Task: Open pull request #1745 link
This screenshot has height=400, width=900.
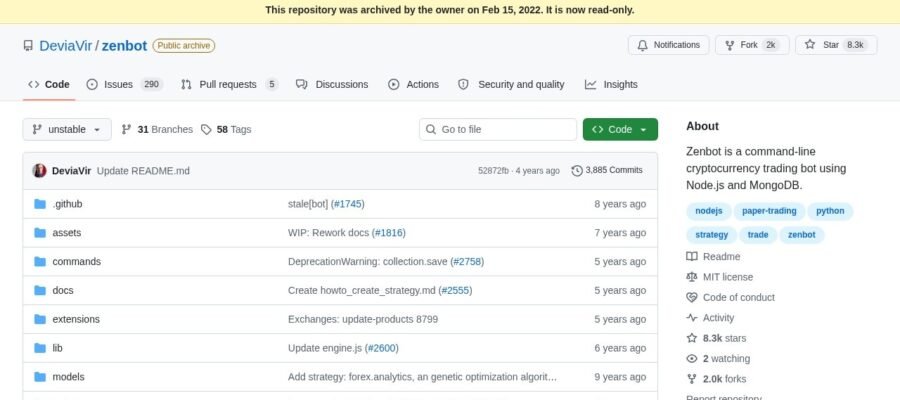Action: [347, 204]
